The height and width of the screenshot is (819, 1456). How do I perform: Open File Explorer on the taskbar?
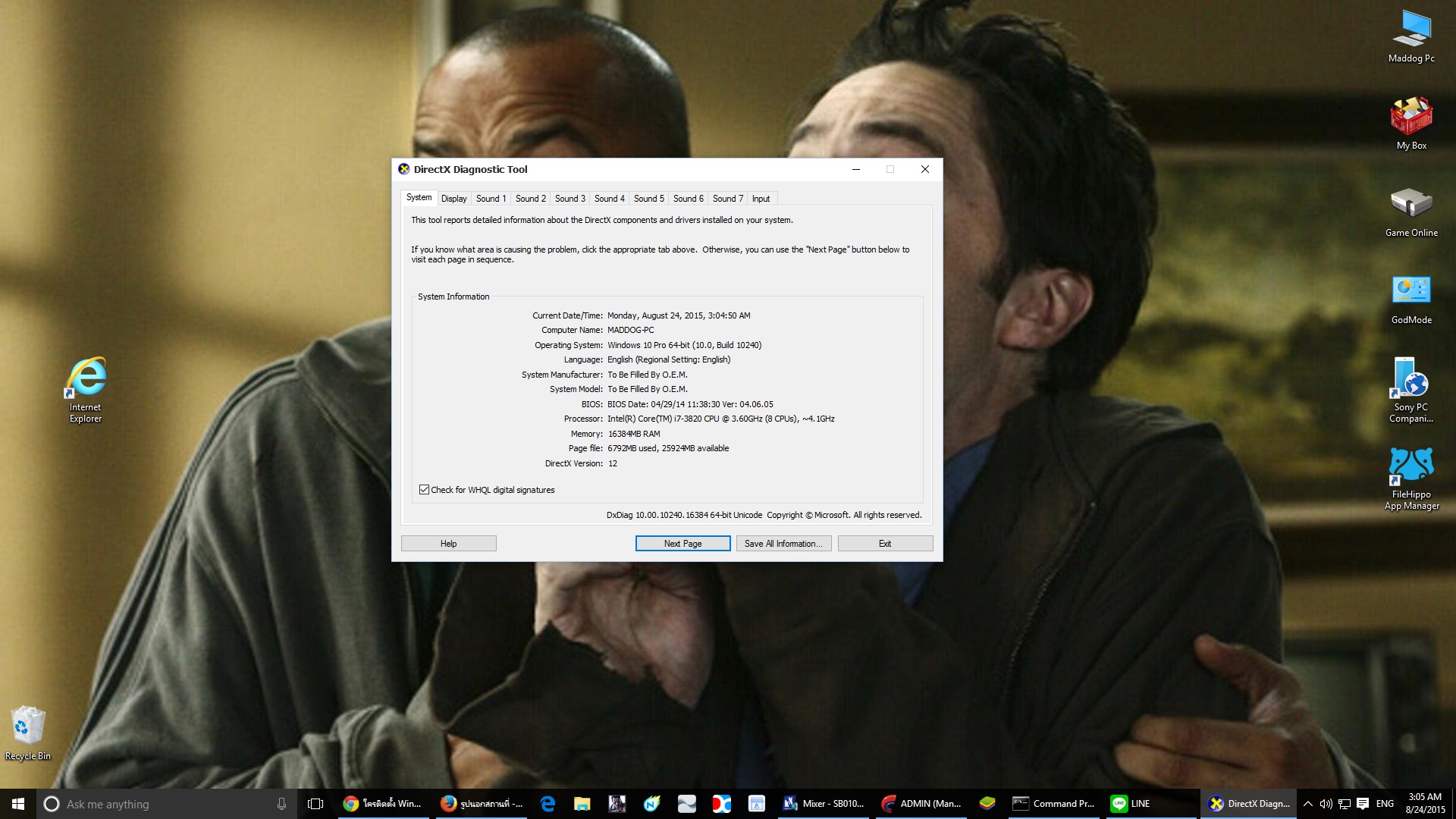[582, 804]
